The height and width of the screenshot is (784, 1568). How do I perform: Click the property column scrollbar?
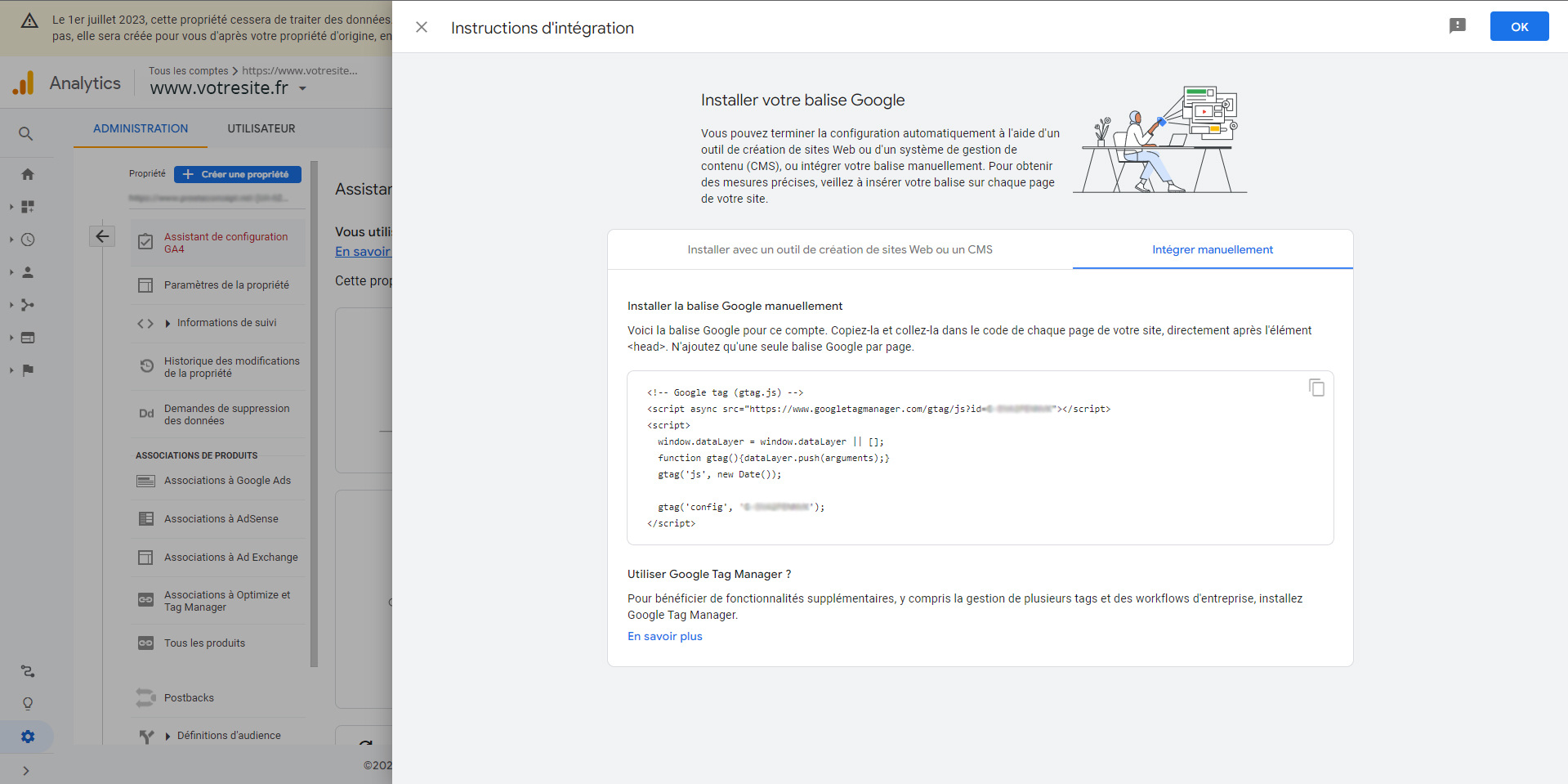(315, 414)
